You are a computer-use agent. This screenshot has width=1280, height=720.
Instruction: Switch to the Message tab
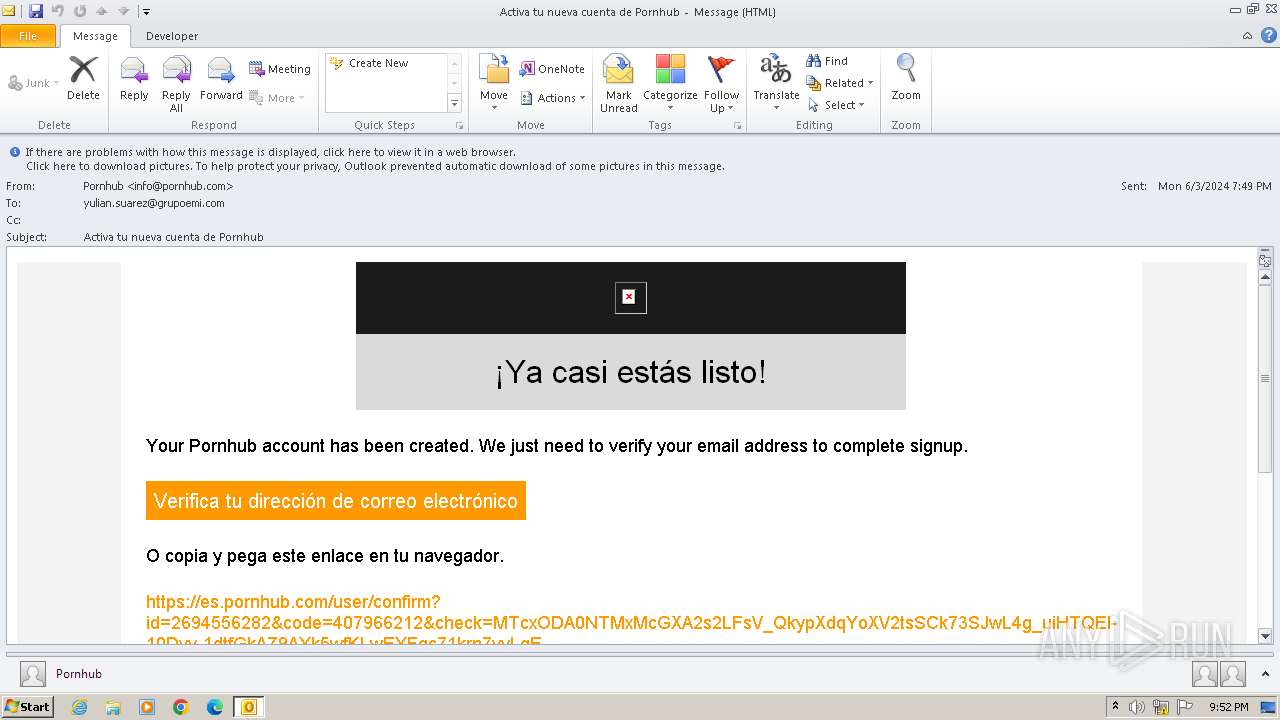(95, 36)
